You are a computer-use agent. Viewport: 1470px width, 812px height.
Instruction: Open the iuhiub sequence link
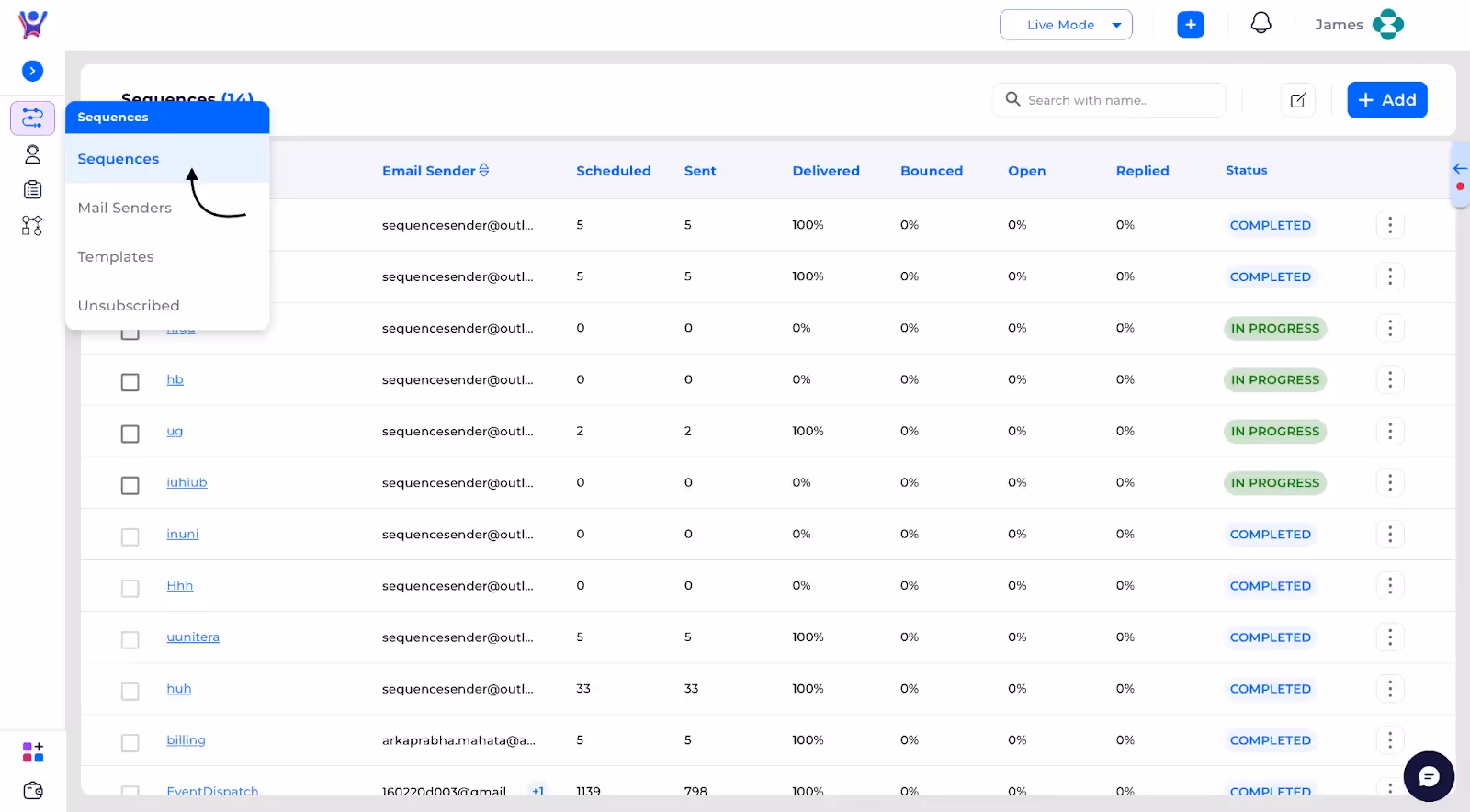(x=187, y=482)
